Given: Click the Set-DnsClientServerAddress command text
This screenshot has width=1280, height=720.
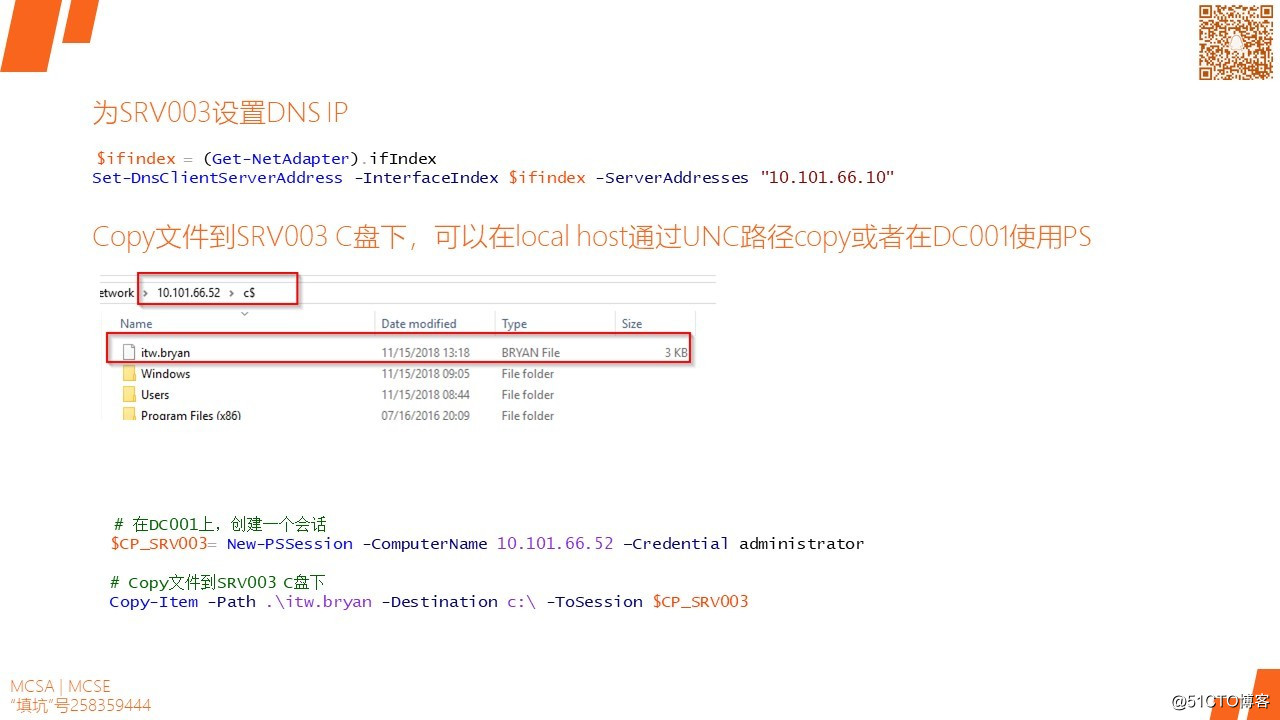Looking at the screenshot, I should click(x=217, y=177).
